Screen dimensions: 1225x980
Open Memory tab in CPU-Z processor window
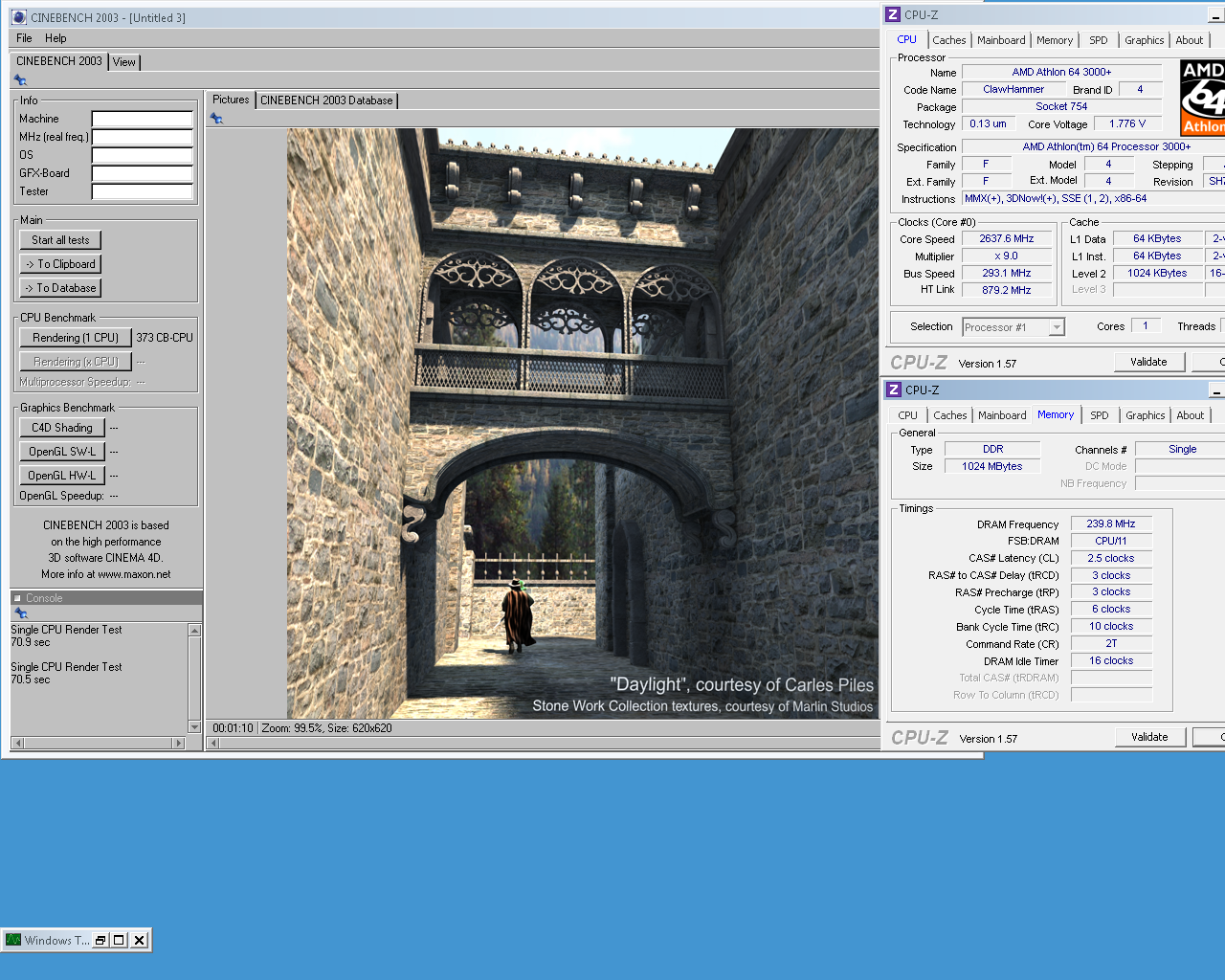[x=1055, y=40]
